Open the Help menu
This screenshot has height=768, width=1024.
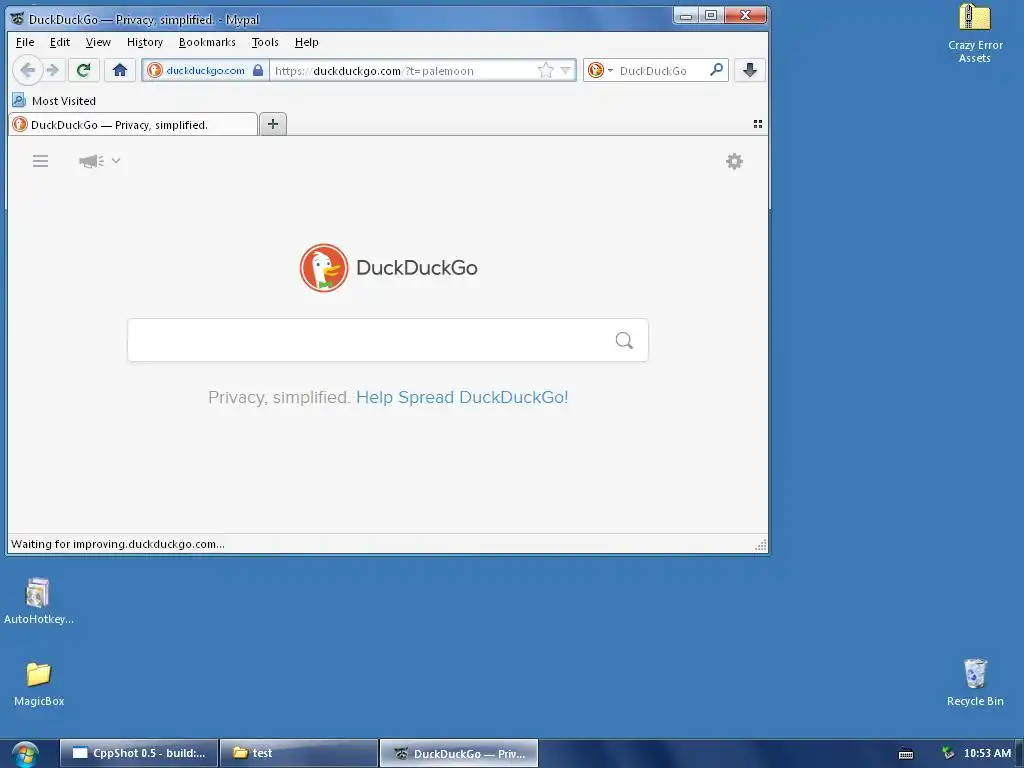306,42
